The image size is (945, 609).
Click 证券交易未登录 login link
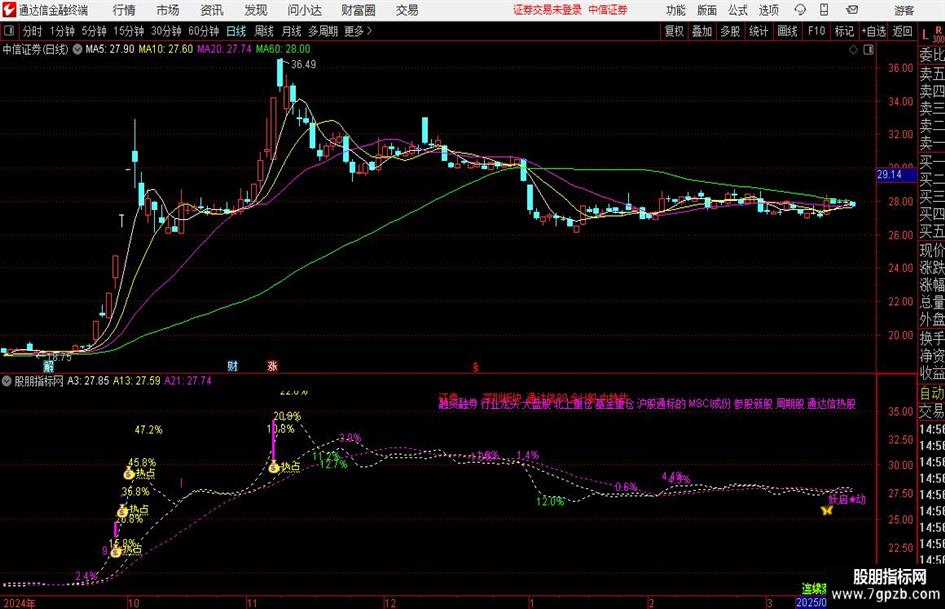coord(547,10)
